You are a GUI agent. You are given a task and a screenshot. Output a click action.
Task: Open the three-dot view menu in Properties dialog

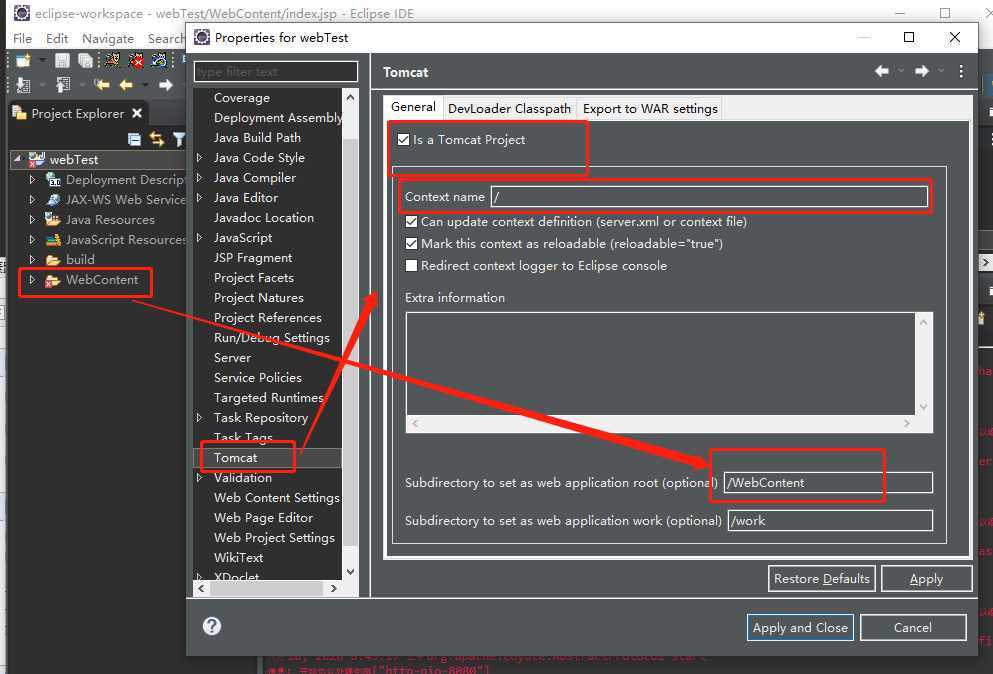tap(961, 71)
